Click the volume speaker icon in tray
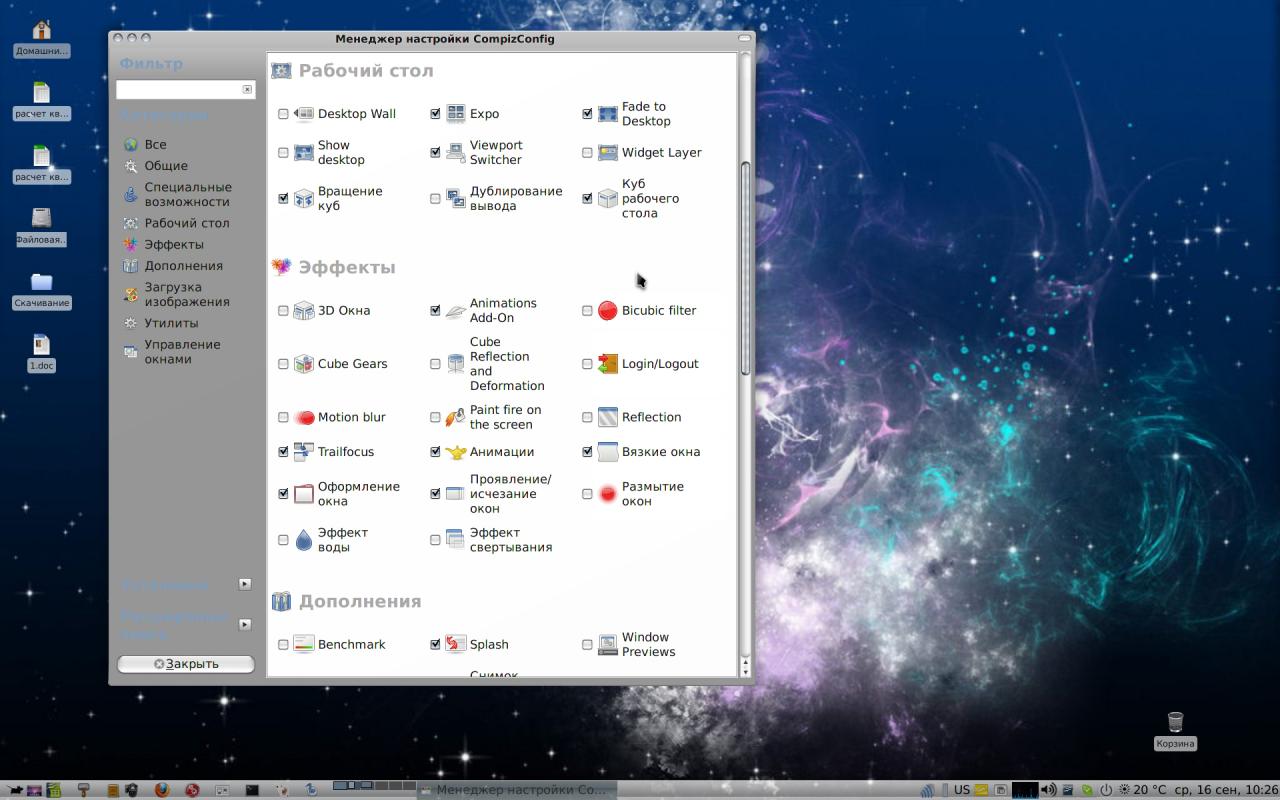1280x800 pixels. (1049, 790)
